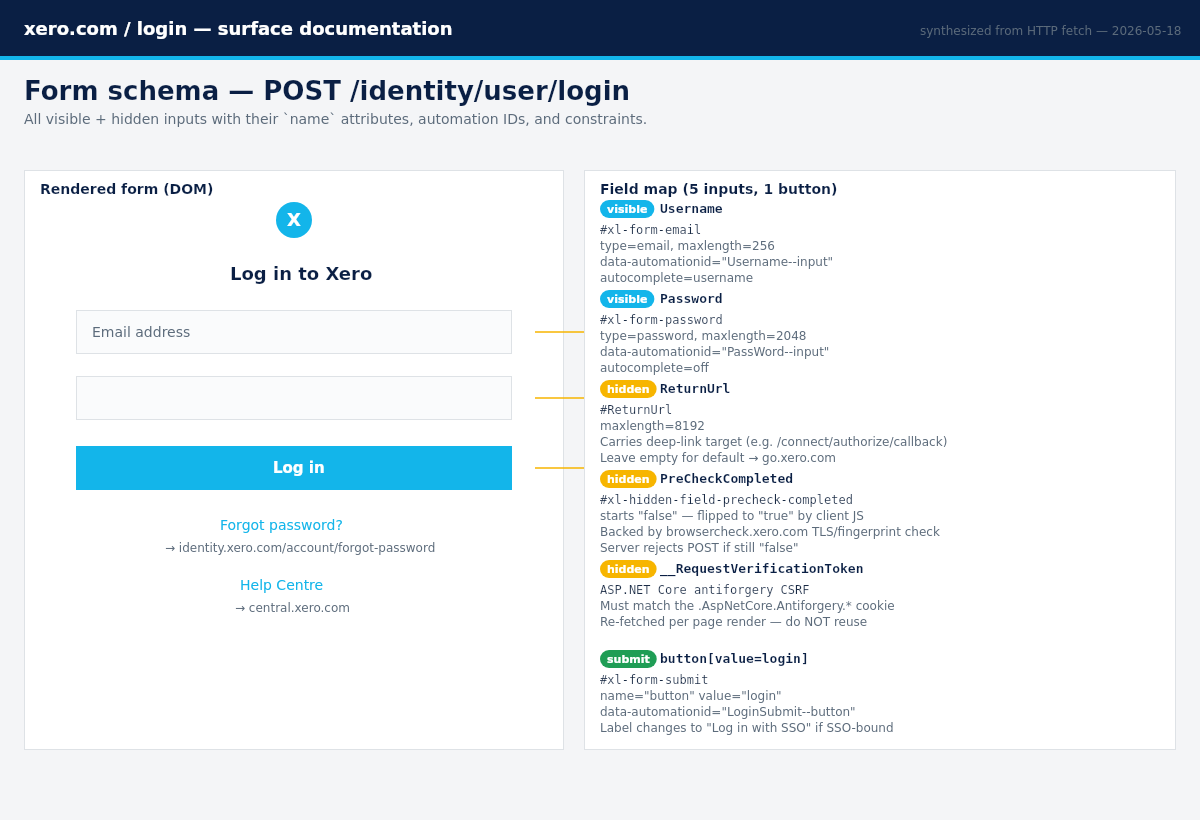Click the #xl-form-password selector text

pos(661,320)
